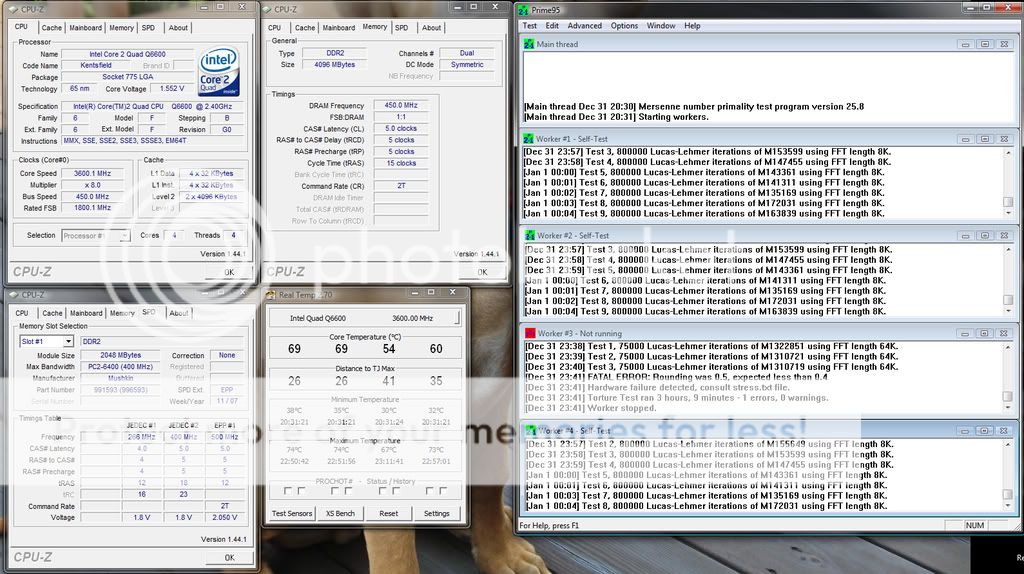
Task: Open the Main thread window's system icon
Action: [529, 44]
